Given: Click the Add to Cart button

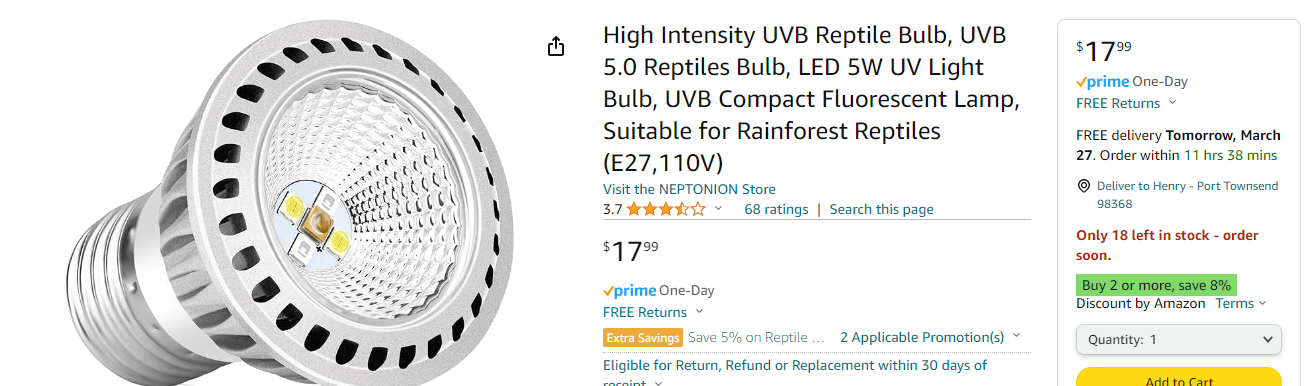Looking at the screenshot, I should [x=1179, y=379].
